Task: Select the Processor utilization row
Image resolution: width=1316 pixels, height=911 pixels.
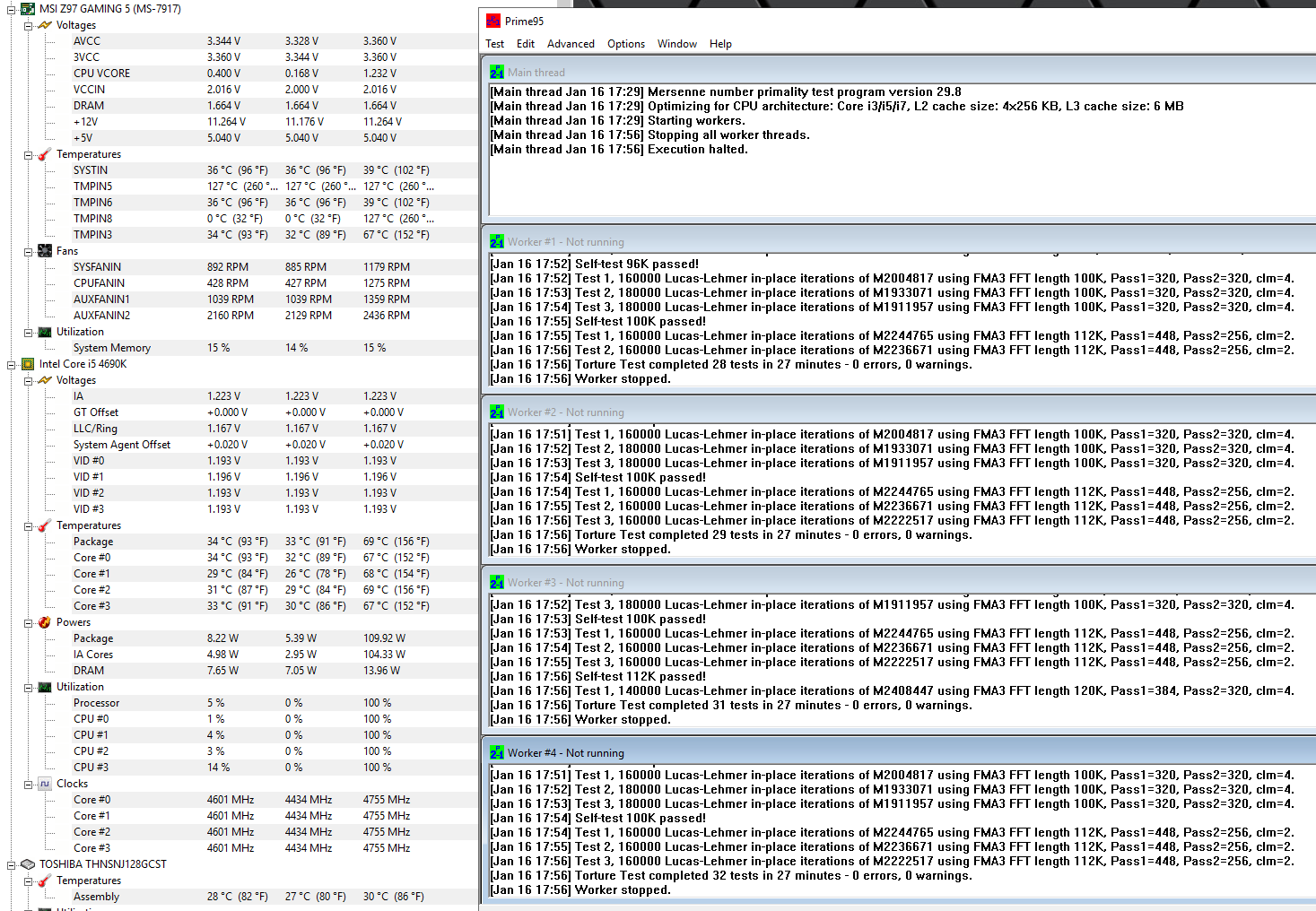Action: [x=273, y=703]
